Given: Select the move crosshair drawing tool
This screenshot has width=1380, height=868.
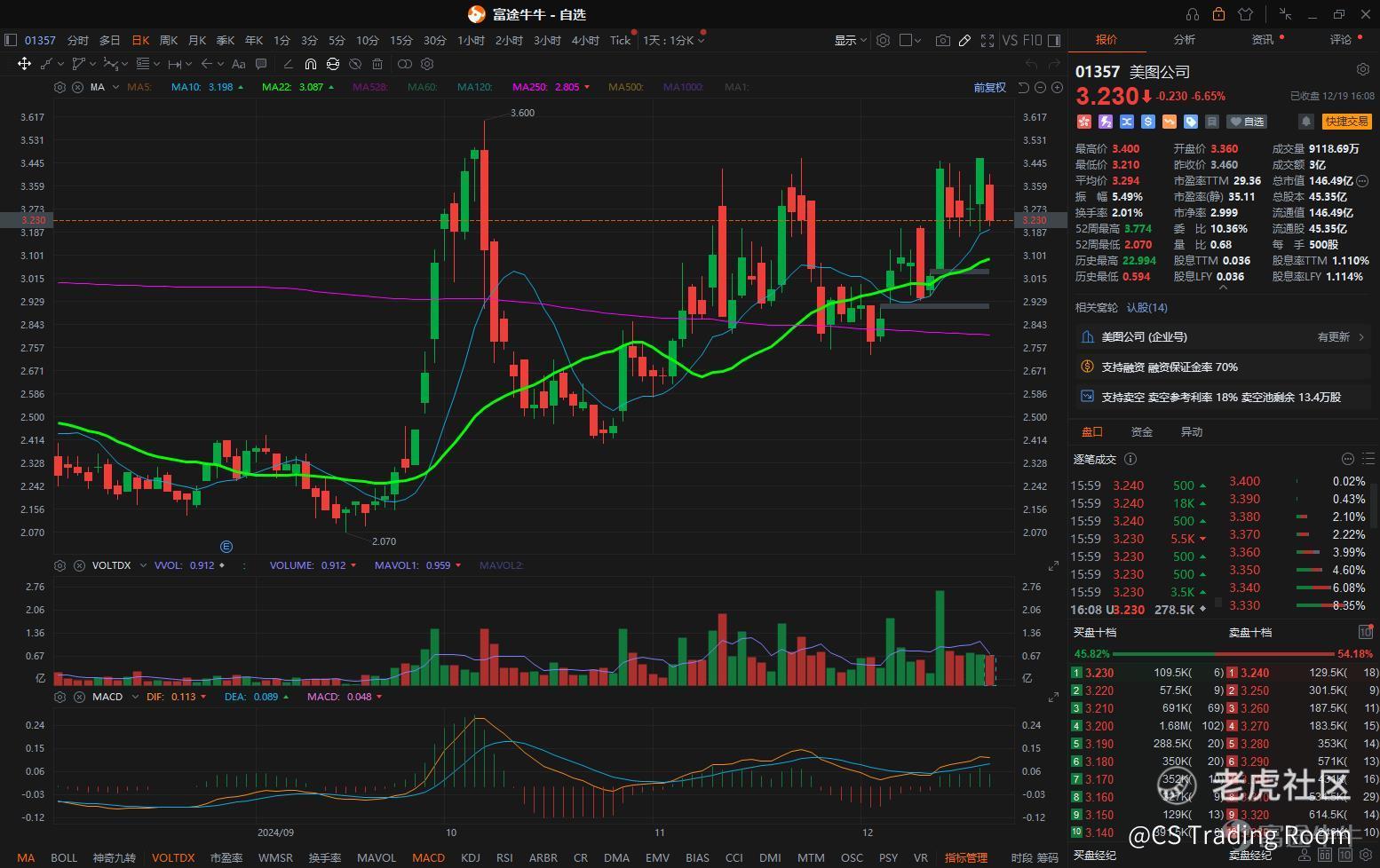Looking at the screenshot, I should pyautogui.click(x=24, y=64).
